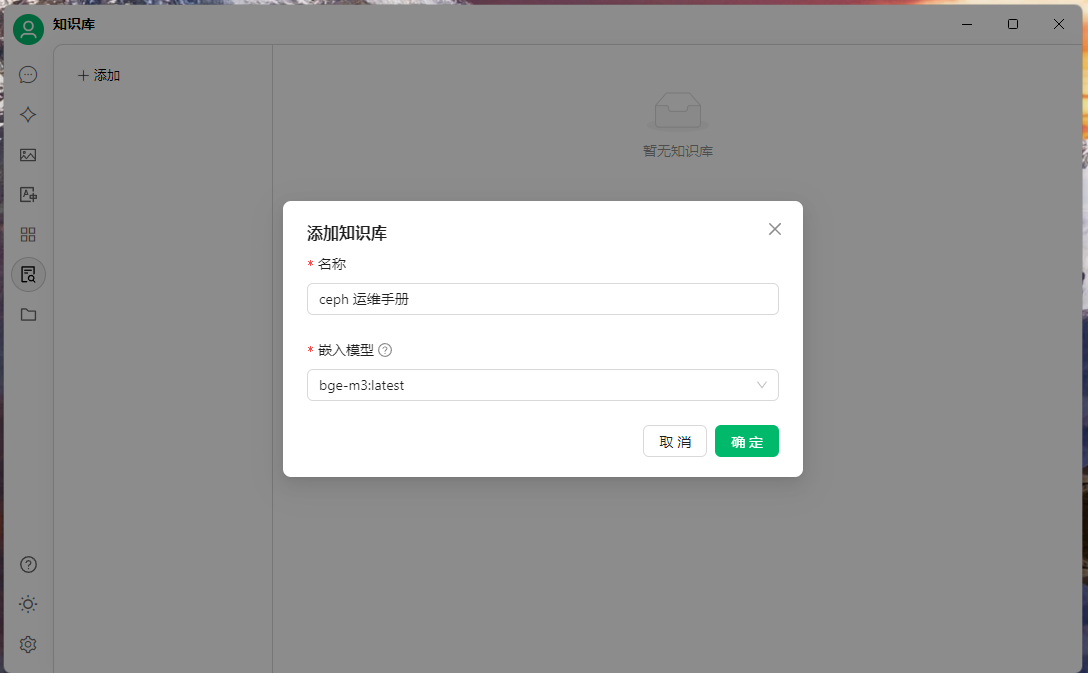This screenshot has height=673, width=1088.
Task: Expand the embedding model dropdown bge-m3:latest
Action: pyautogui.click(x=543, y=385)
